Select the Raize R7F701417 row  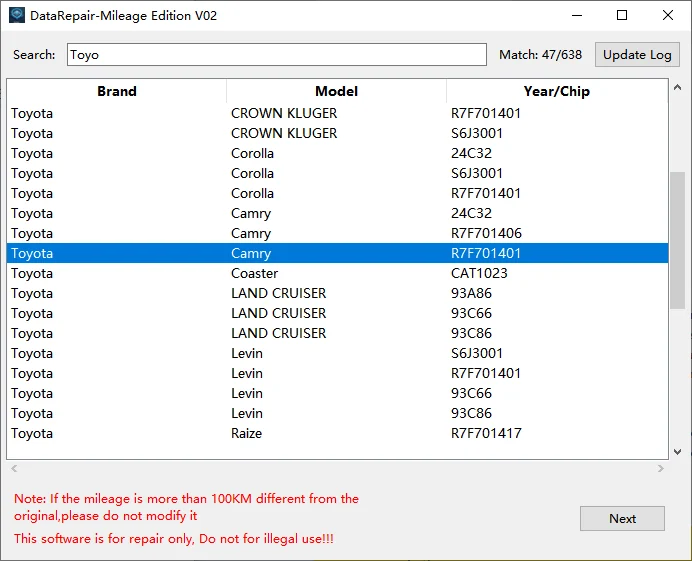337,433
